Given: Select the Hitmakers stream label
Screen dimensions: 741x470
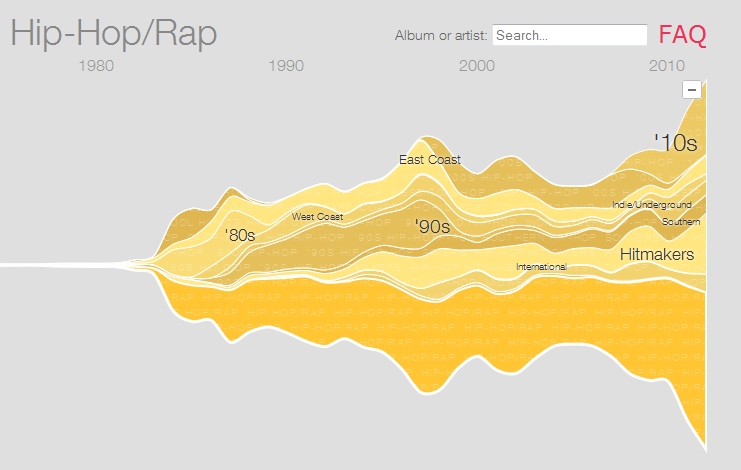Looking at the screenshot, I should tap(656, 255).
